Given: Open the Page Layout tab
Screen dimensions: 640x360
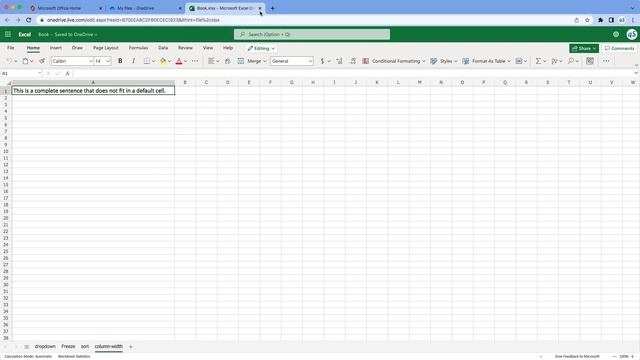Looking at the screenshot, I should point(106,48).
